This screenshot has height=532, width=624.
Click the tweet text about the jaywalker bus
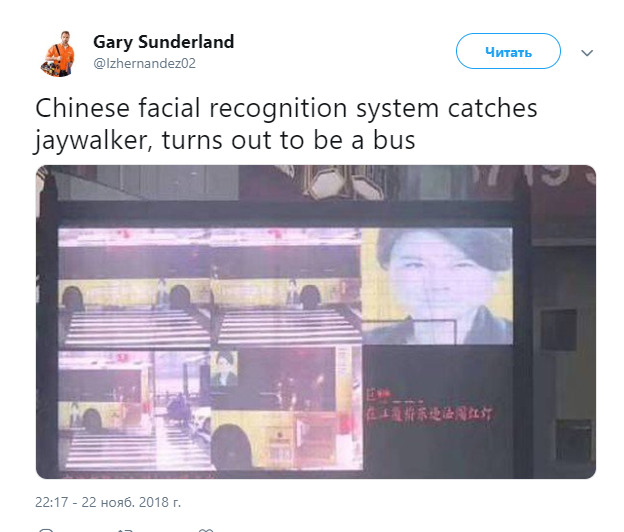pos(286,124)
